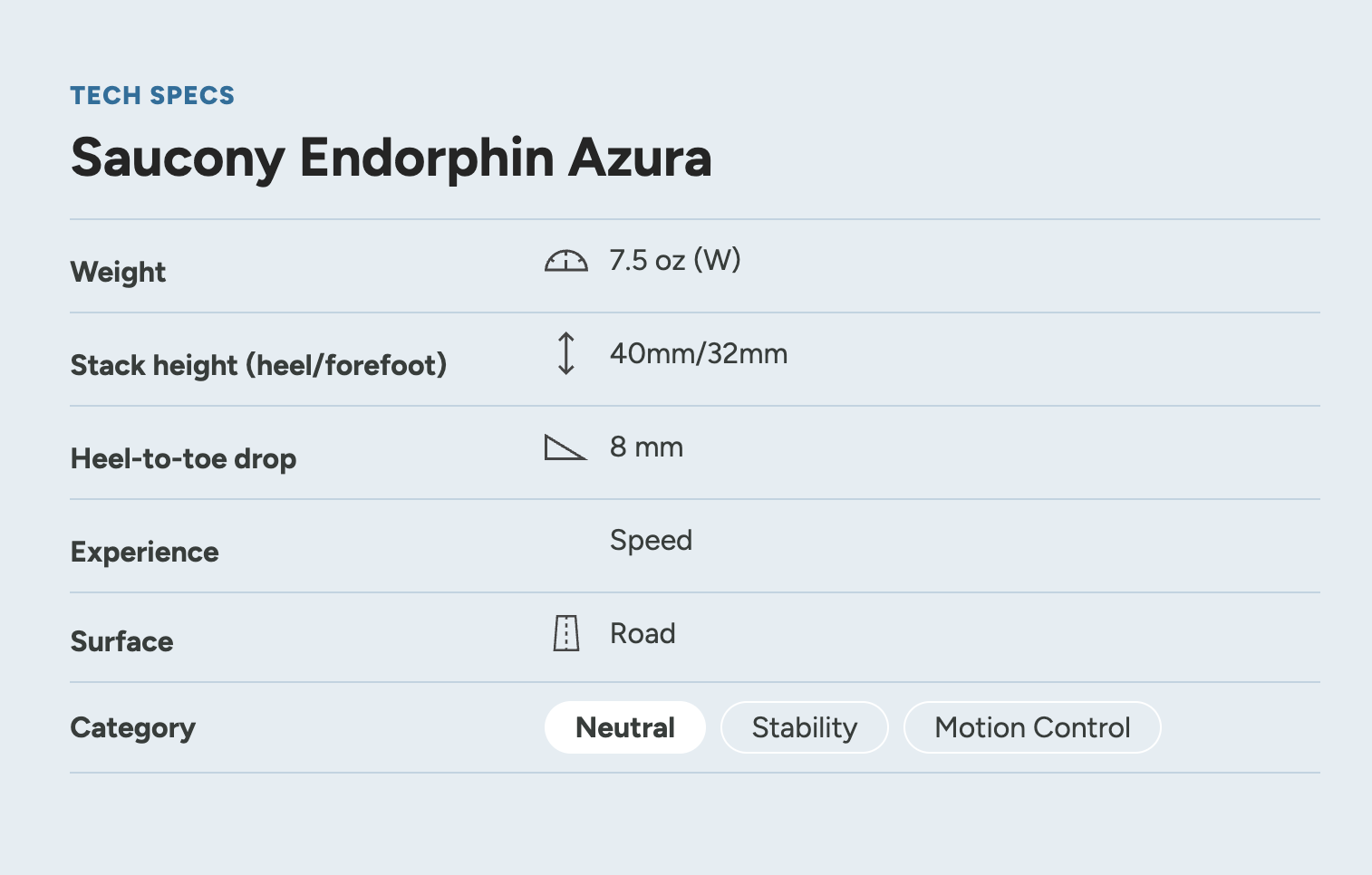Click the stack height vertical arrow icon
The height and width of the screenshot is (875, 1372).
(x=566, y=353)
